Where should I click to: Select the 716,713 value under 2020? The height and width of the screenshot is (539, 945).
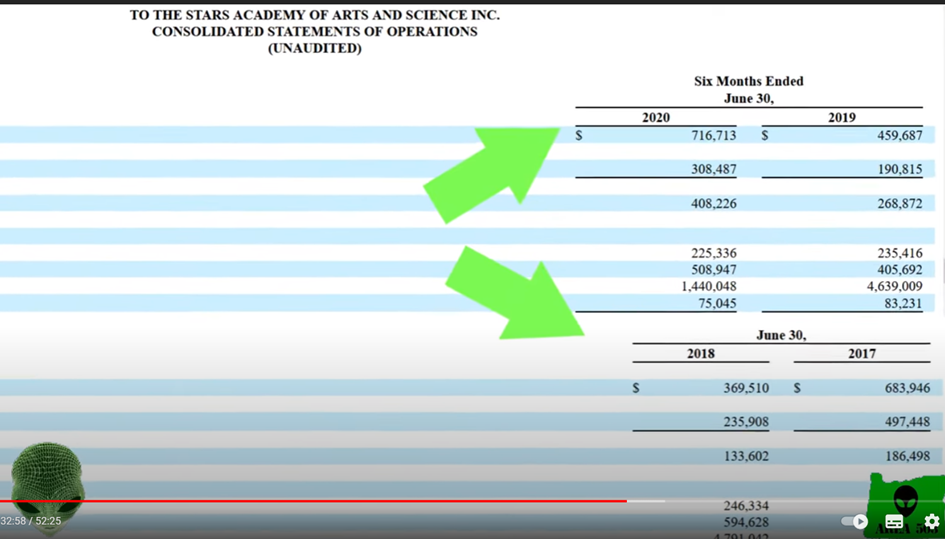pyautogui.click(x=714, y=135)
